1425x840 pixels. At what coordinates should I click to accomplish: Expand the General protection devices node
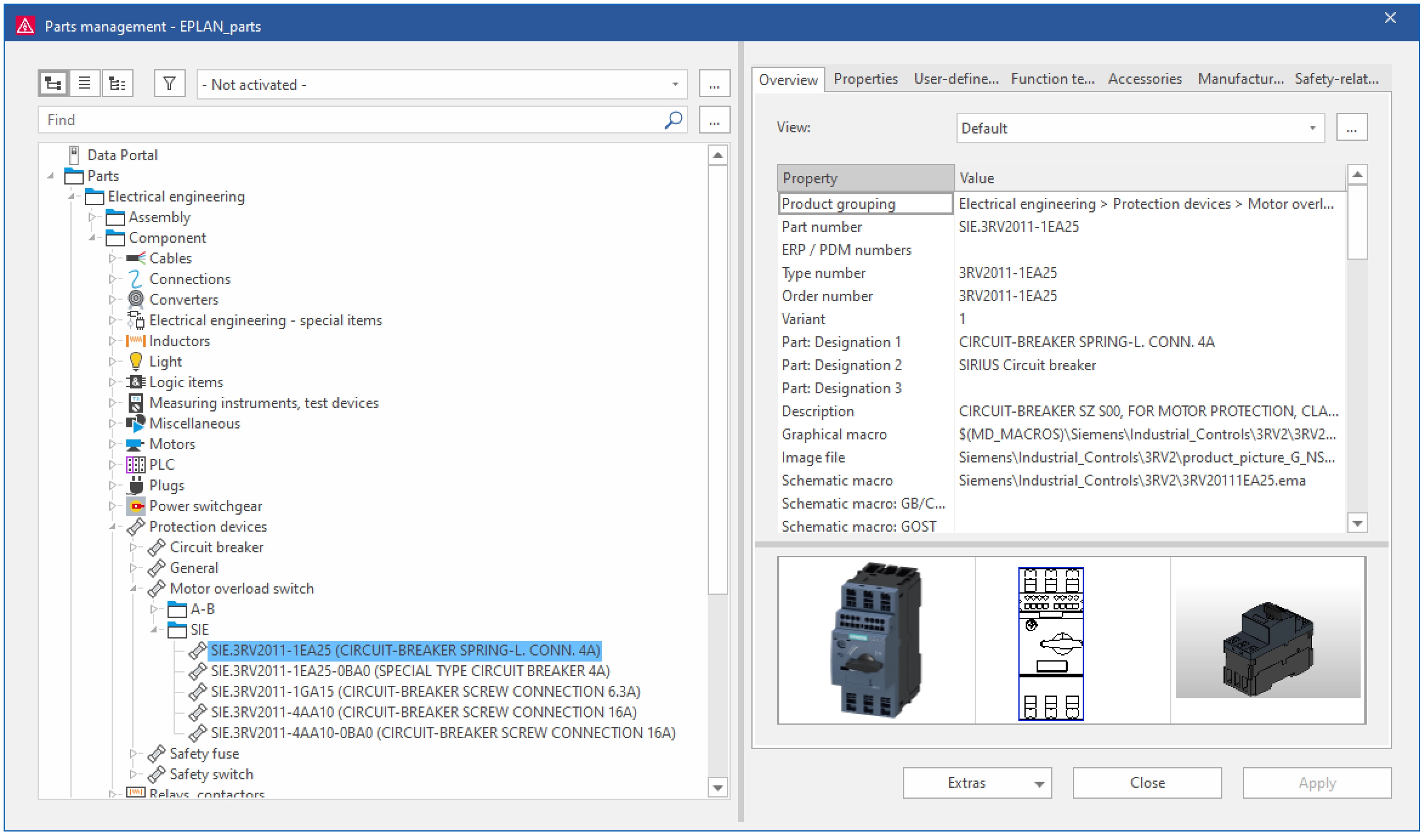point(134,568)
